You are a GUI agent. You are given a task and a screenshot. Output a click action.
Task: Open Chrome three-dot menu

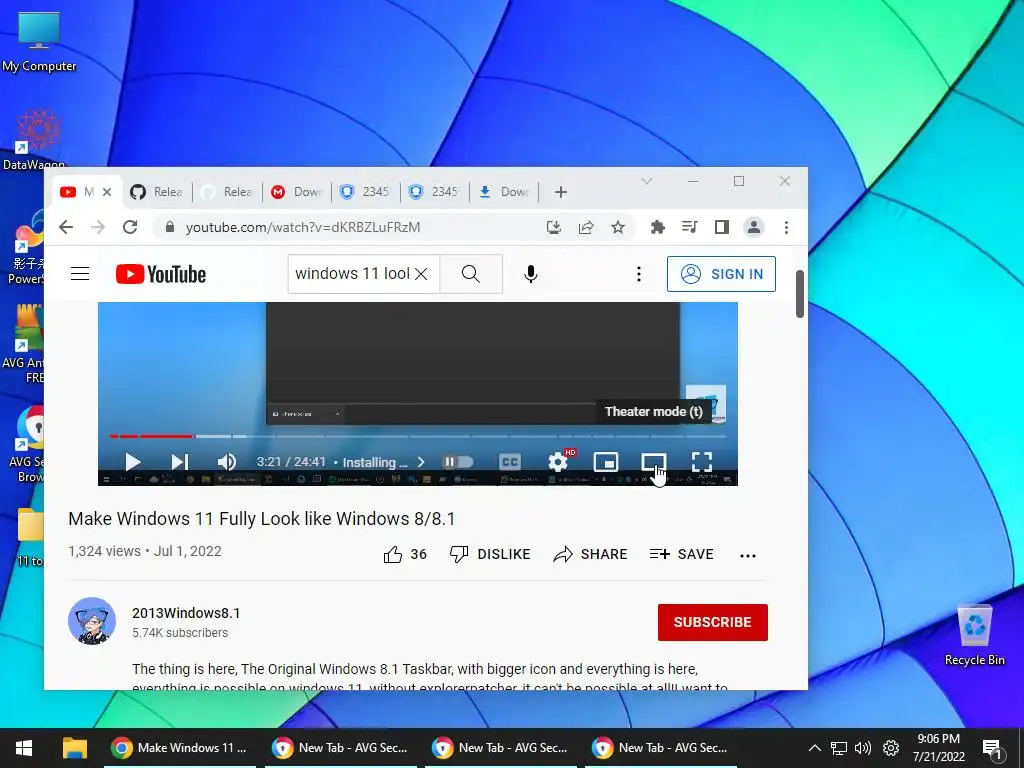[786, 227]
